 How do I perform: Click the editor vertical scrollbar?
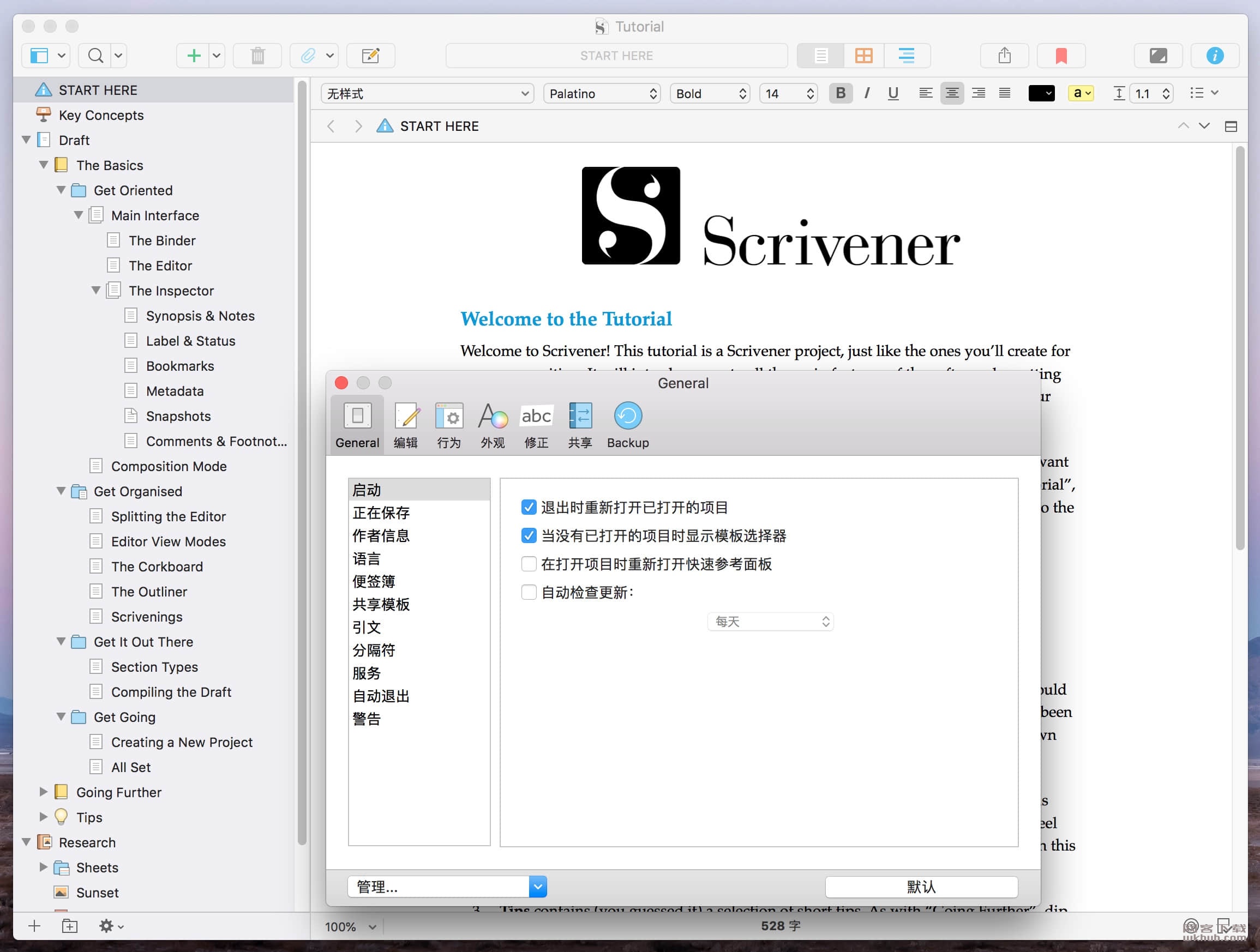(x=1240, y=348)
